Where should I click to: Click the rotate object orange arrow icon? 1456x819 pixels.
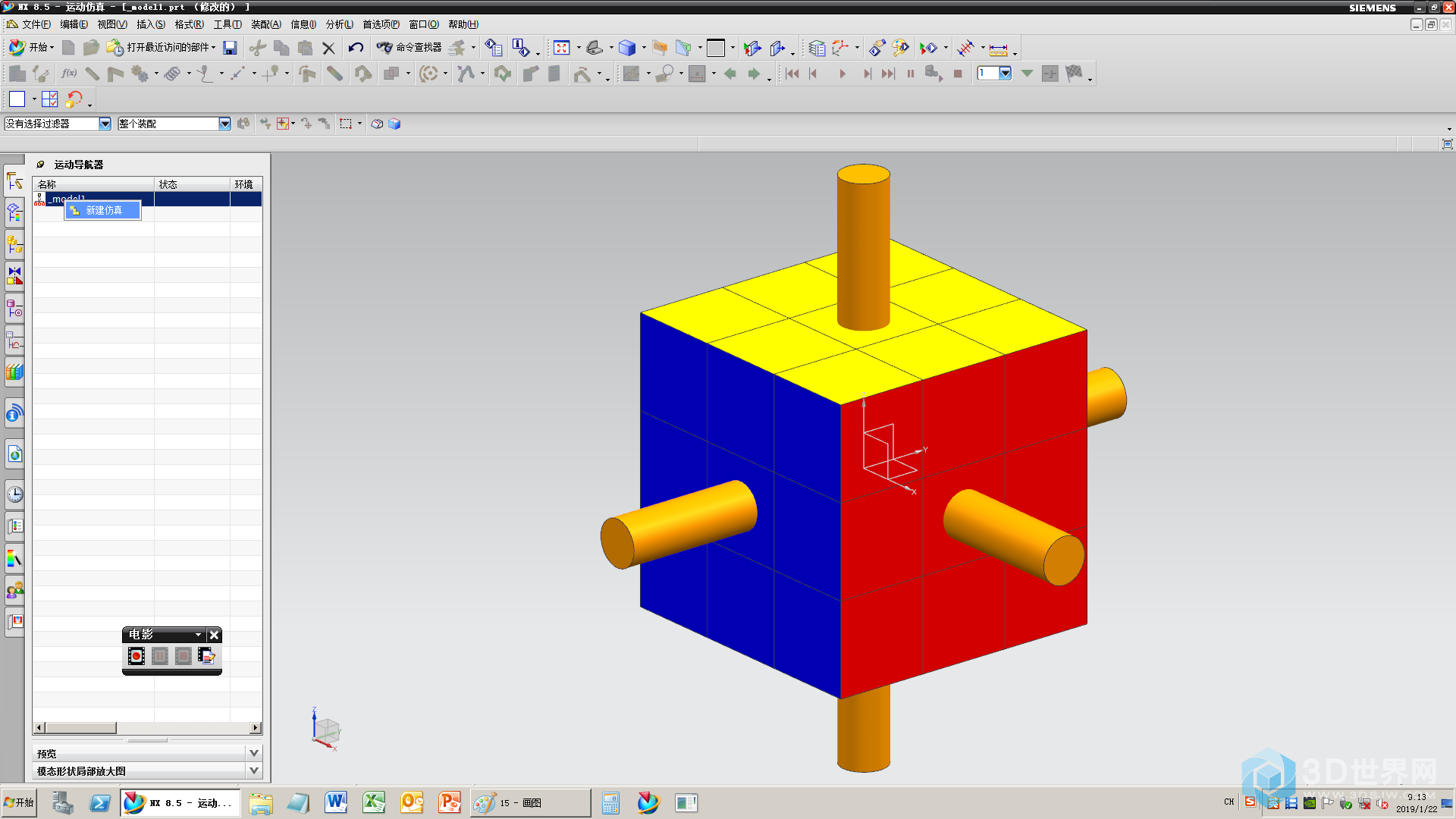pos(74,99)
